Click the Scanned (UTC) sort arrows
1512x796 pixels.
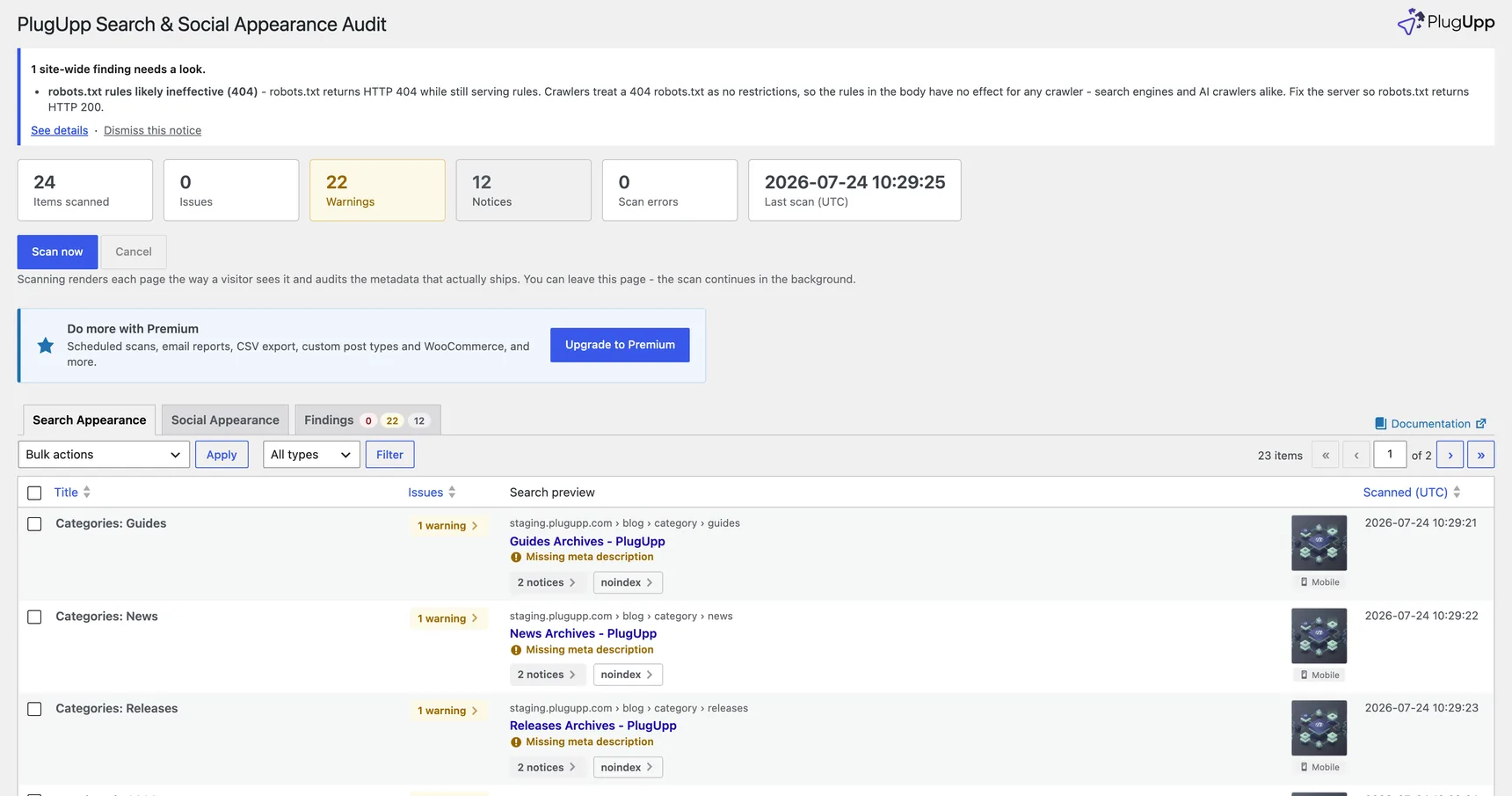click(x=1457, y=493)
